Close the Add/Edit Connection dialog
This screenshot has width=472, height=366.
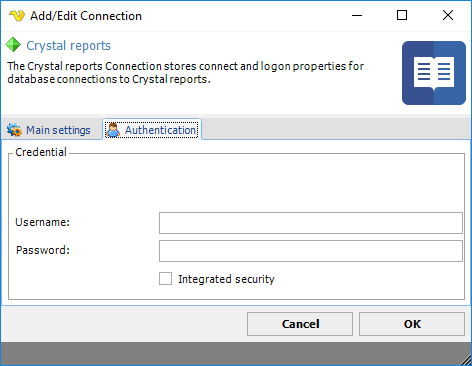[x=448, y=15]
